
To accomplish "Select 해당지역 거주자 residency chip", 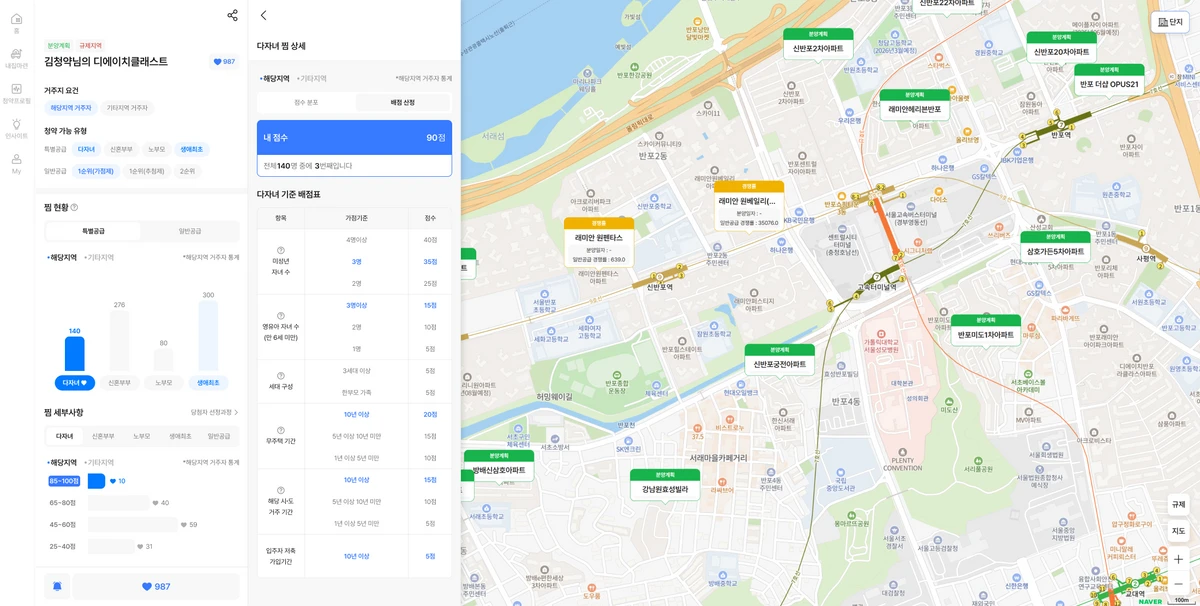I will coord(71,108).
